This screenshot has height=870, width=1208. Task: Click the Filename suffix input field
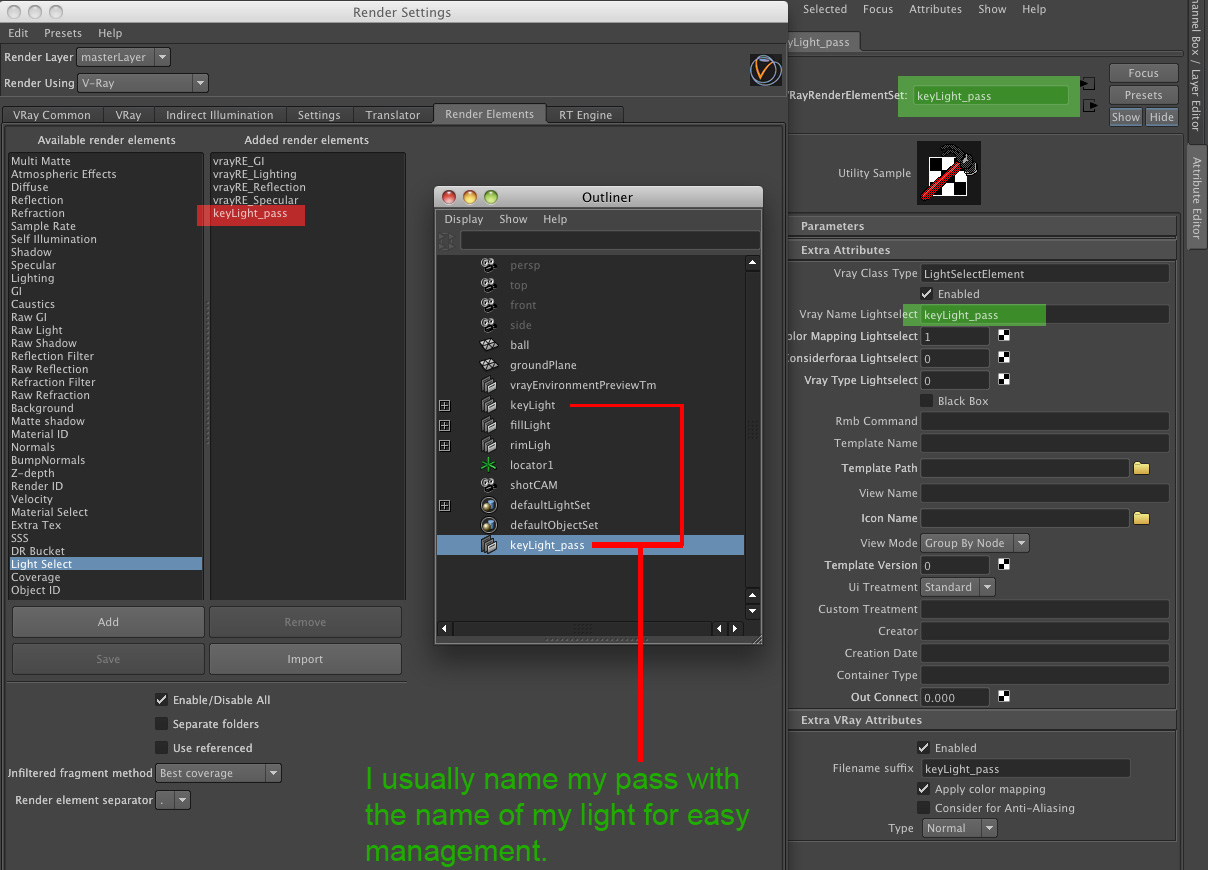point(1025,769)
